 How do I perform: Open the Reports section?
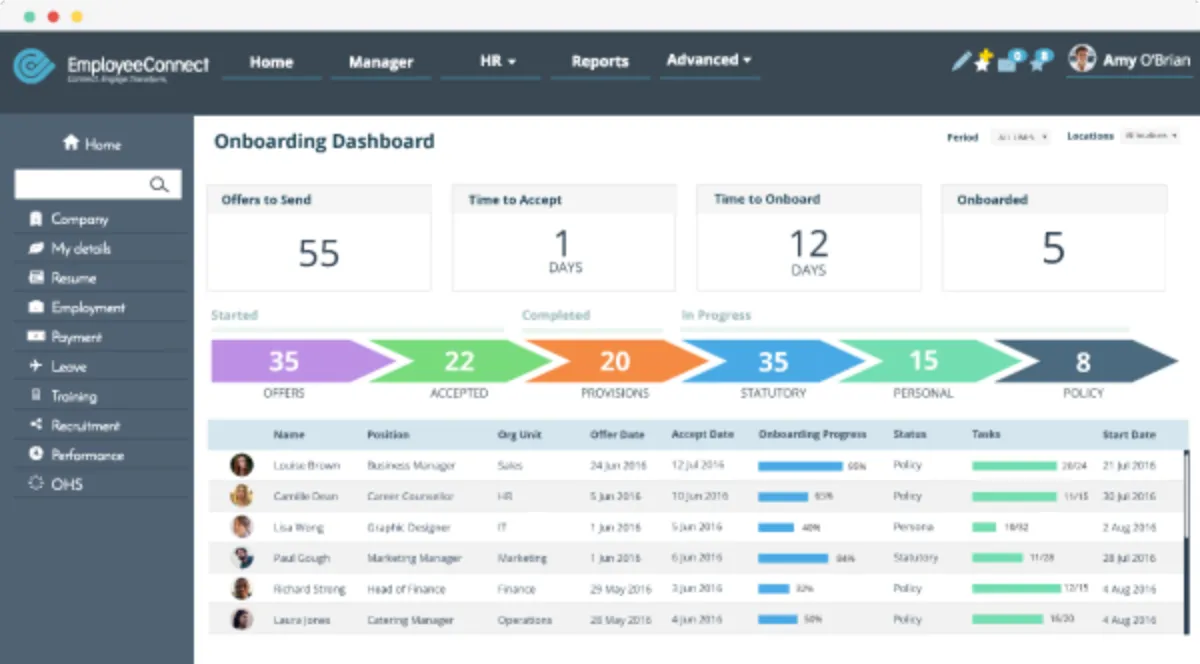pos(600,61)
